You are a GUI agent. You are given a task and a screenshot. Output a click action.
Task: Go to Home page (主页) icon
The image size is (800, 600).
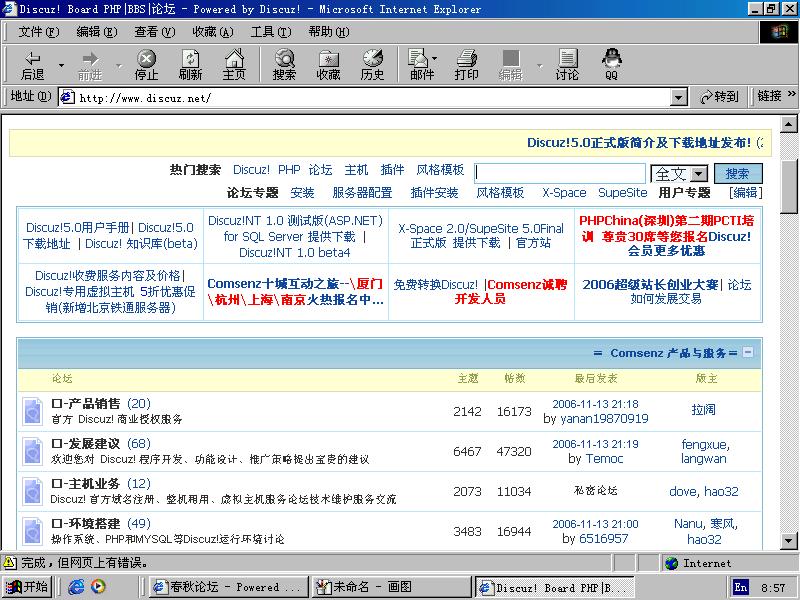pos(234,65)
